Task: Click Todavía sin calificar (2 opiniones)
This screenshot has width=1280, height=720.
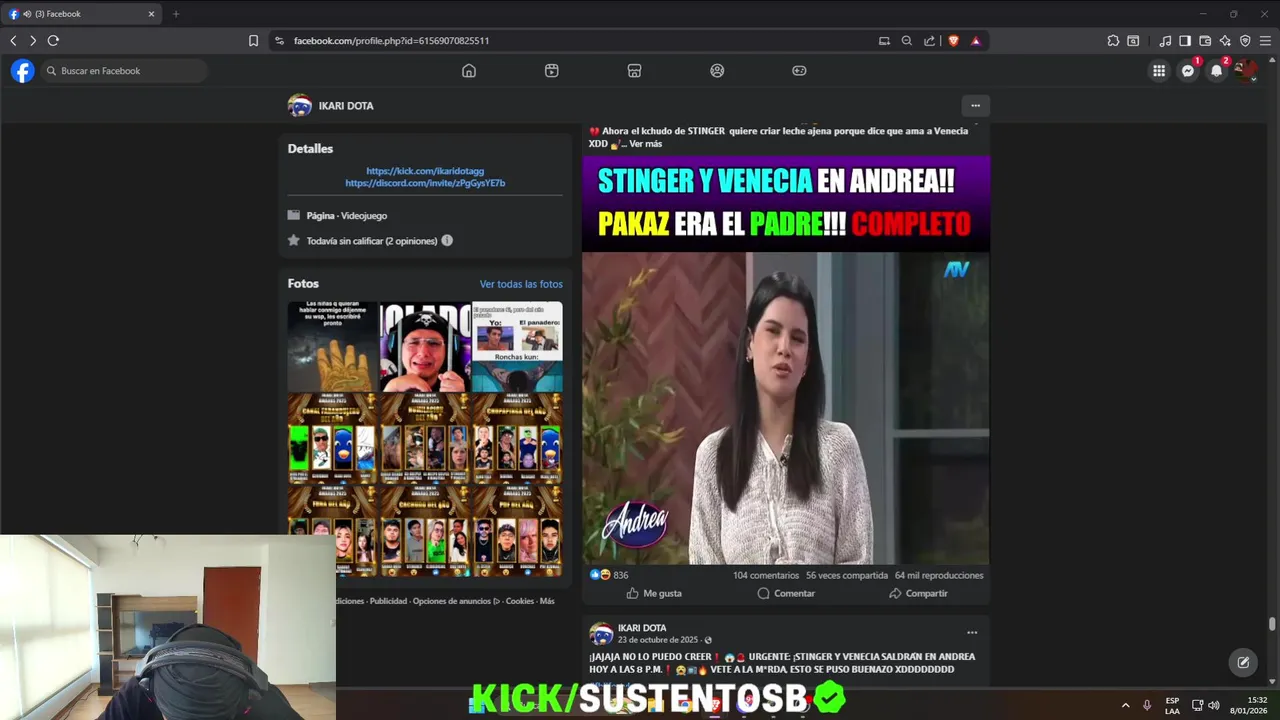Action: point(372,241)
